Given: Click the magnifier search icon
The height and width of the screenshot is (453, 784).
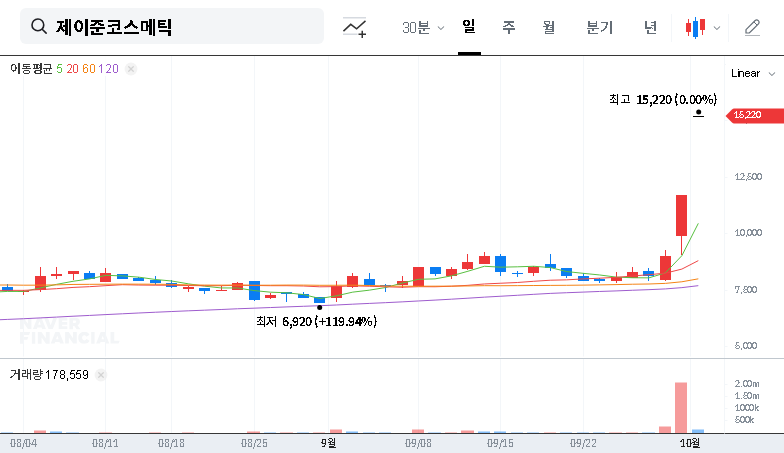Looking at the screenshot, I should point(39,27).
